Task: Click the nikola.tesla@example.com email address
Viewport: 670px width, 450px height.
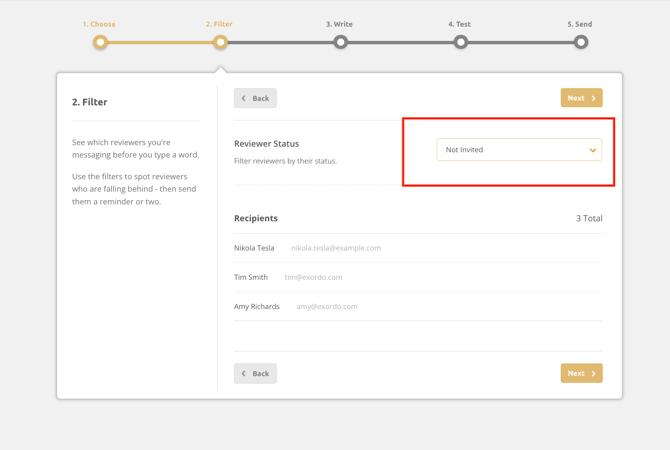Action: [336, 248]
